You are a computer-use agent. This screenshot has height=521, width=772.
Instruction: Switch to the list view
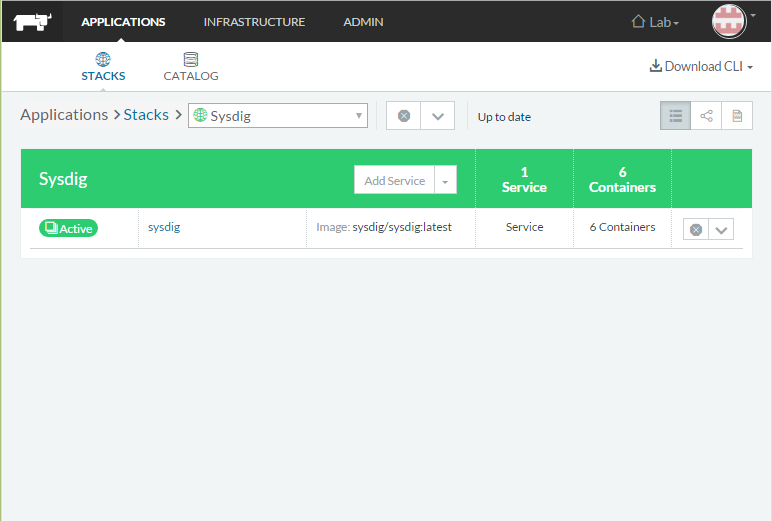(x=675, y=116)
